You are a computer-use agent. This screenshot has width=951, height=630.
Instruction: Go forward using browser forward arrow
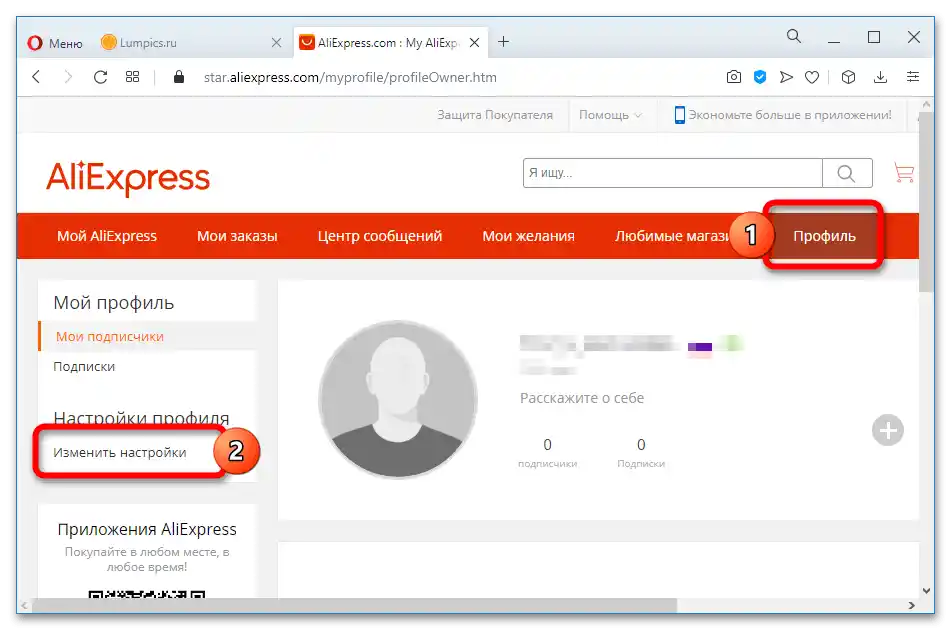(x=69, y=77)
